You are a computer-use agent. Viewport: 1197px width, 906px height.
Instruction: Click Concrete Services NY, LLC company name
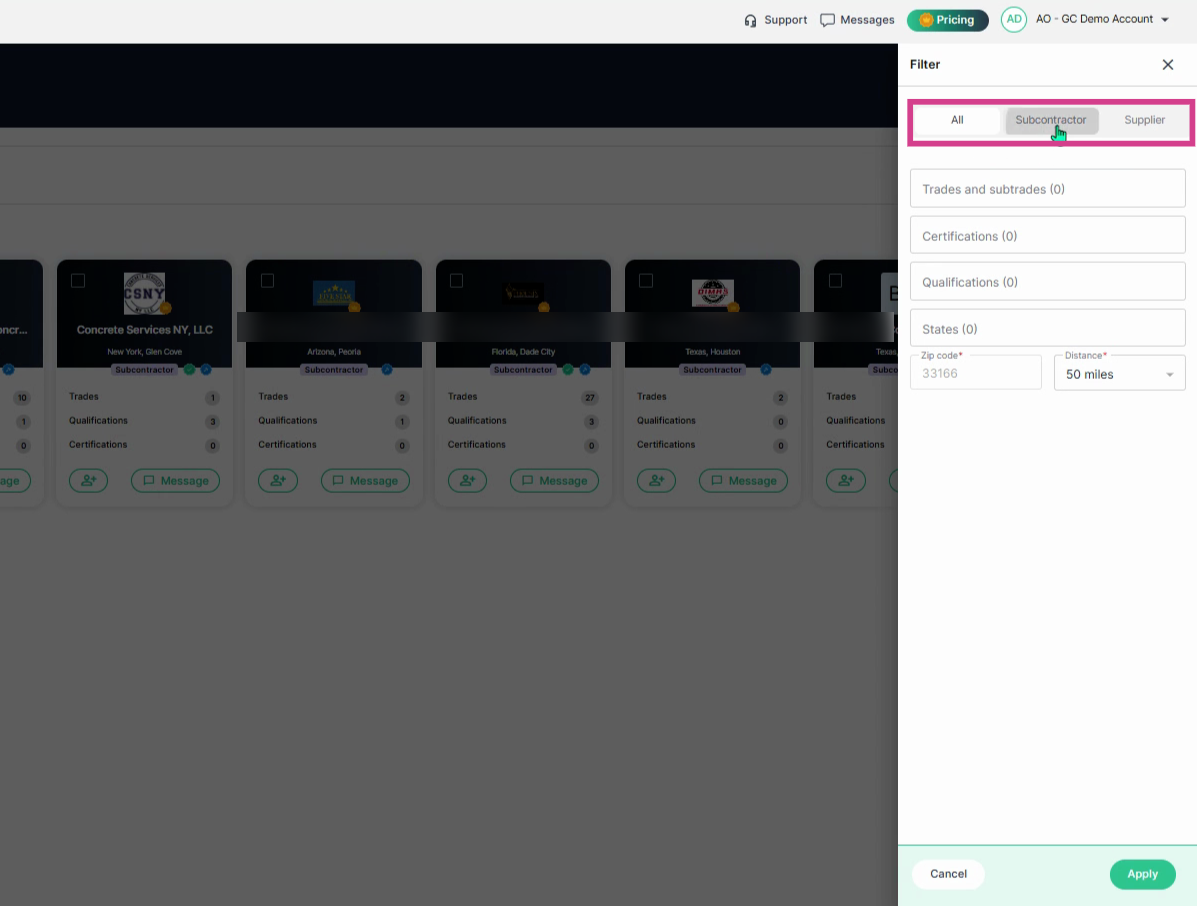point(144,330)
